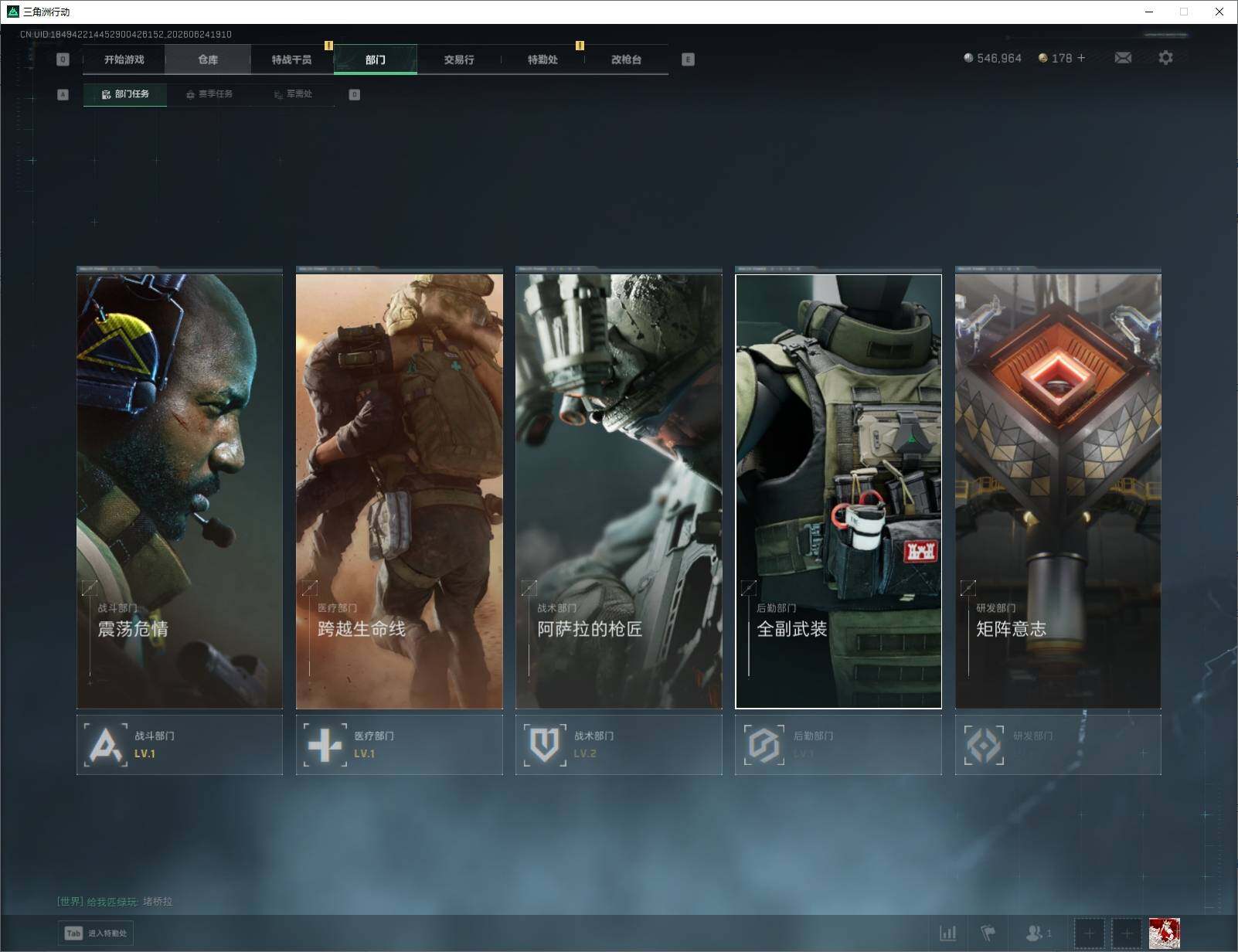Image resolution: width=1238 pixels, height=952 pixels.
Task: Open the statistics bar chart icon
Action: click(948, 933)
